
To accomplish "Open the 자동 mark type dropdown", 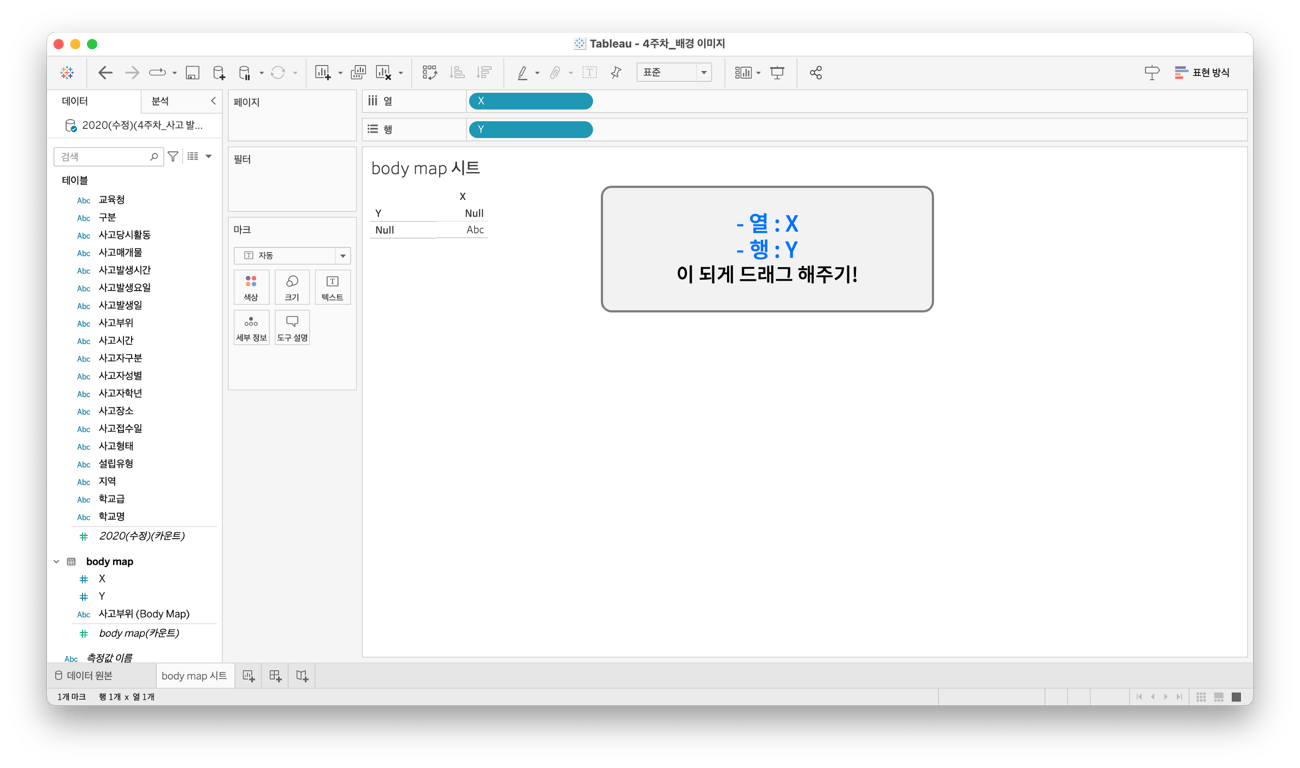I will 291,255.
